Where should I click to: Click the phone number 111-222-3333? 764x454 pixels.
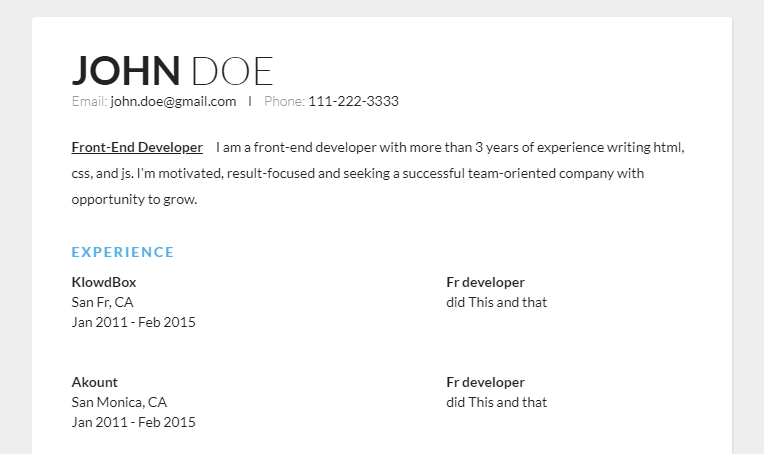353,101
